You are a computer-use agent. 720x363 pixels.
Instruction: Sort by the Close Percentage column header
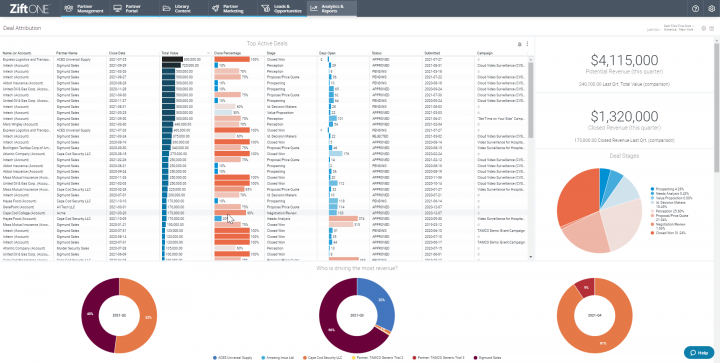227,53
